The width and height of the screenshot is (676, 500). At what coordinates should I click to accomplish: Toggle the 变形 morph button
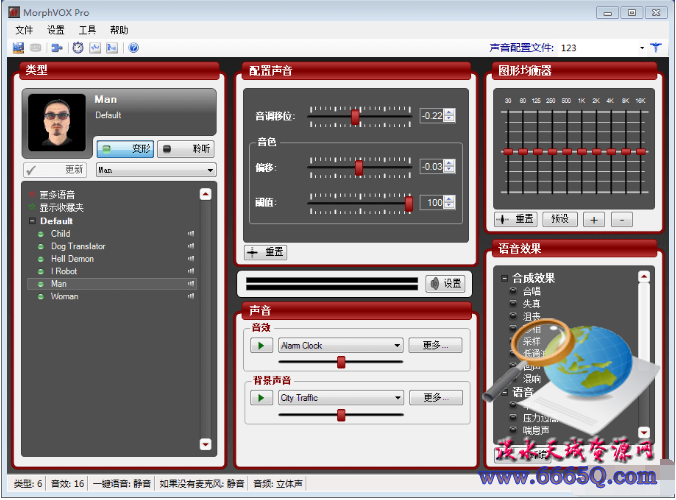point(125,149)
